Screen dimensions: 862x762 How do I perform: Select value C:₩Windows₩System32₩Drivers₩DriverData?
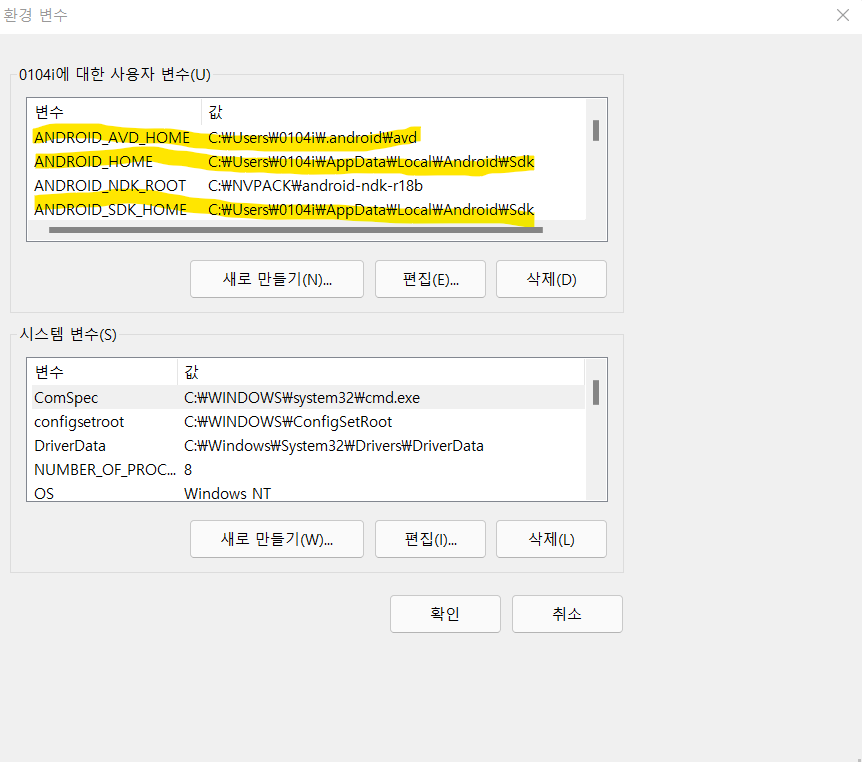point(334,446)
